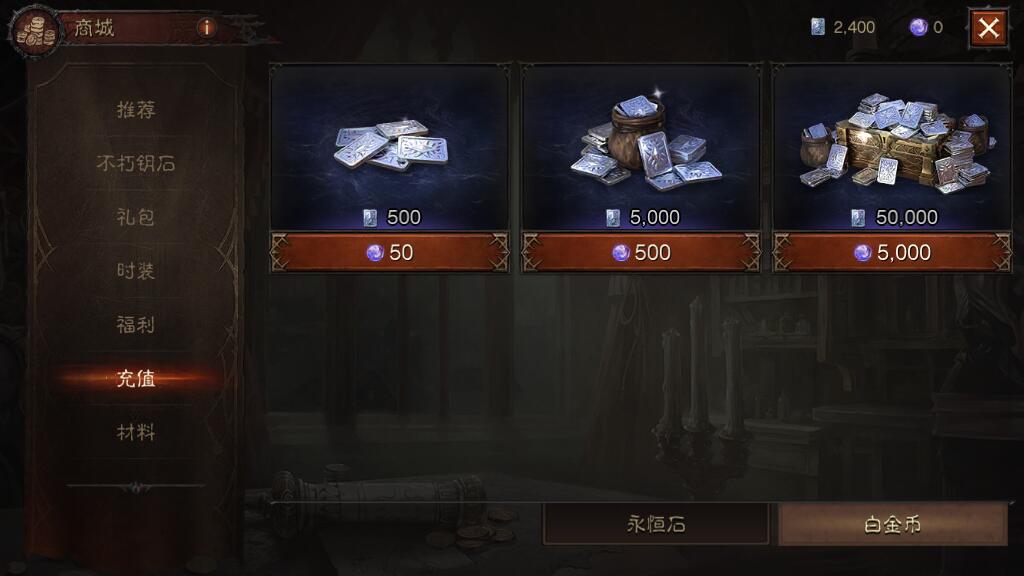Image resolution: width=1024 pixels, height=576 pixels.
Task: Click the purple eternal orb balance icon
Action: pyautogui.click(x=919, y=27)
